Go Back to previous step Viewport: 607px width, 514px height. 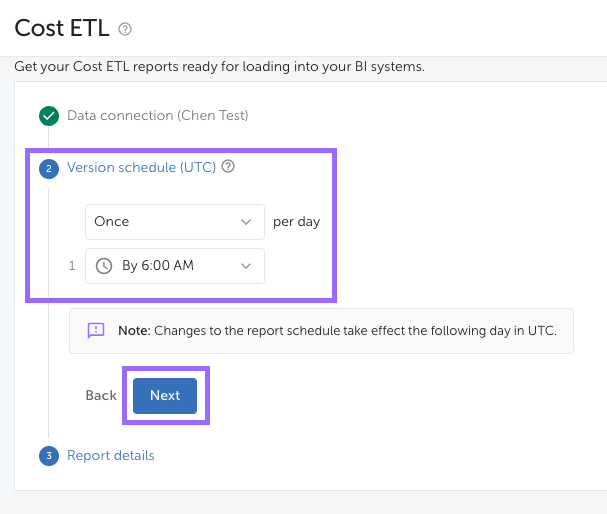click(x=101, y=396)
